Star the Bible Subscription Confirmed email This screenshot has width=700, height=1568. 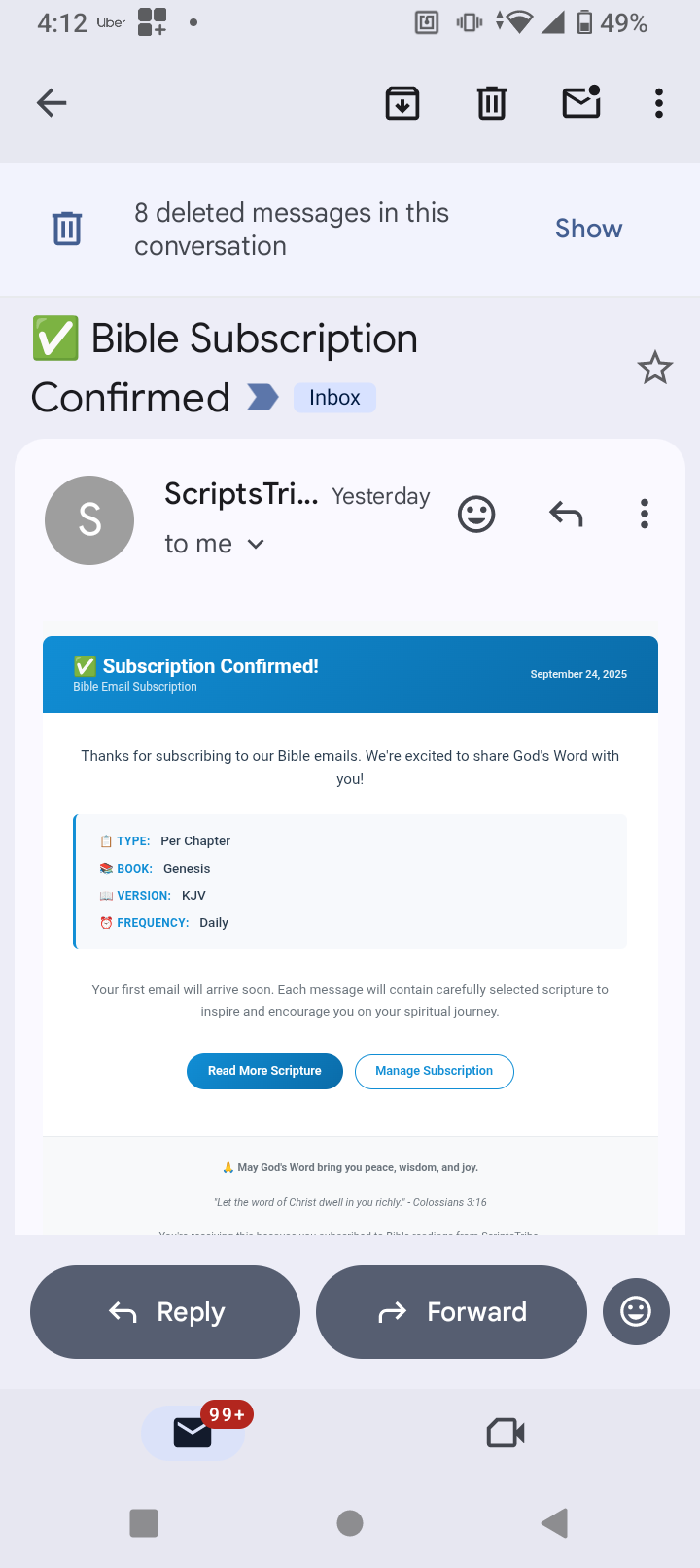click(x=654, y=368)
